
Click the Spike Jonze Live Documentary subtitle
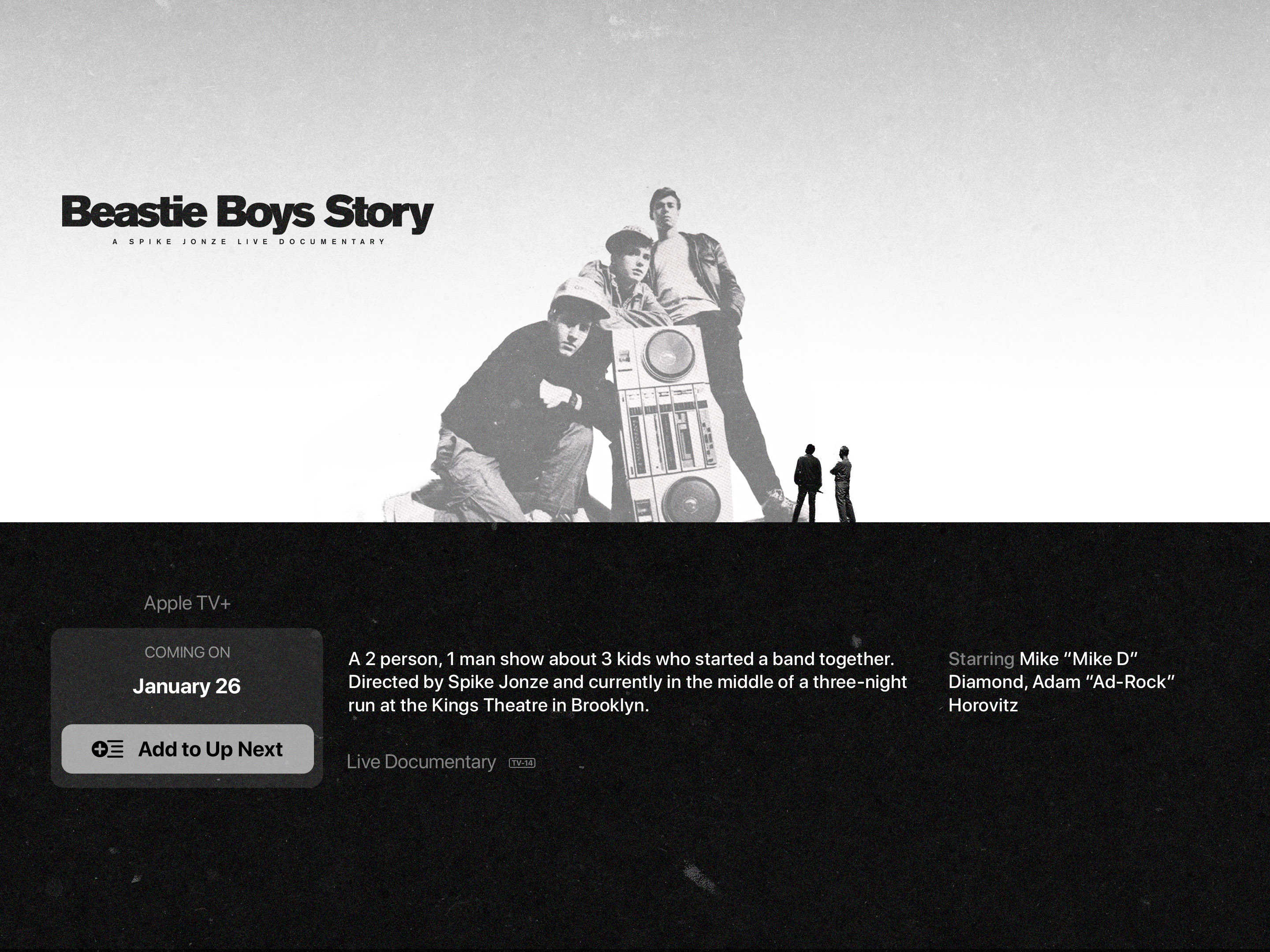pos(249,242)
